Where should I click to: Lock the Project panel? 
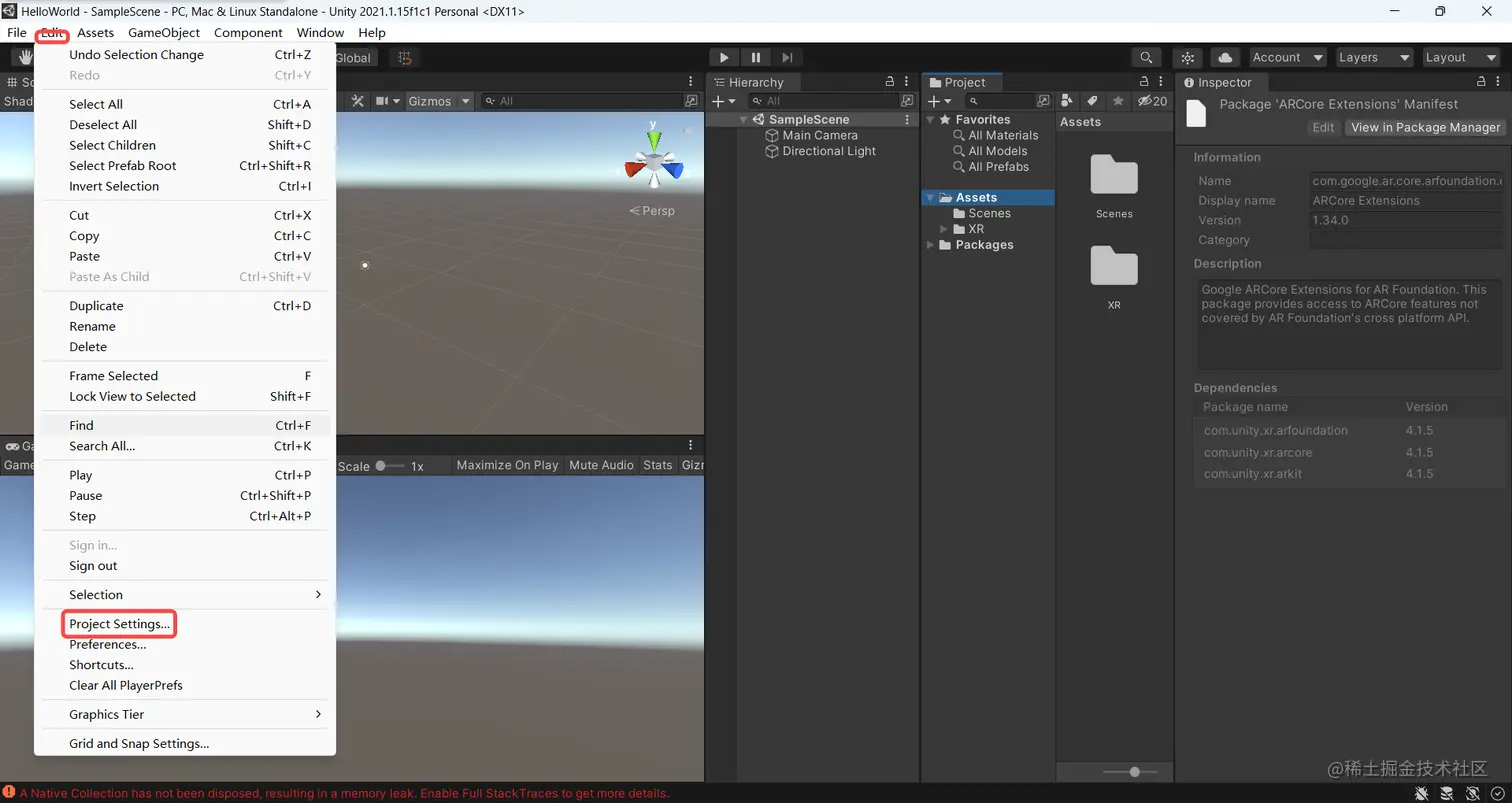click(x=1146, y=82)
